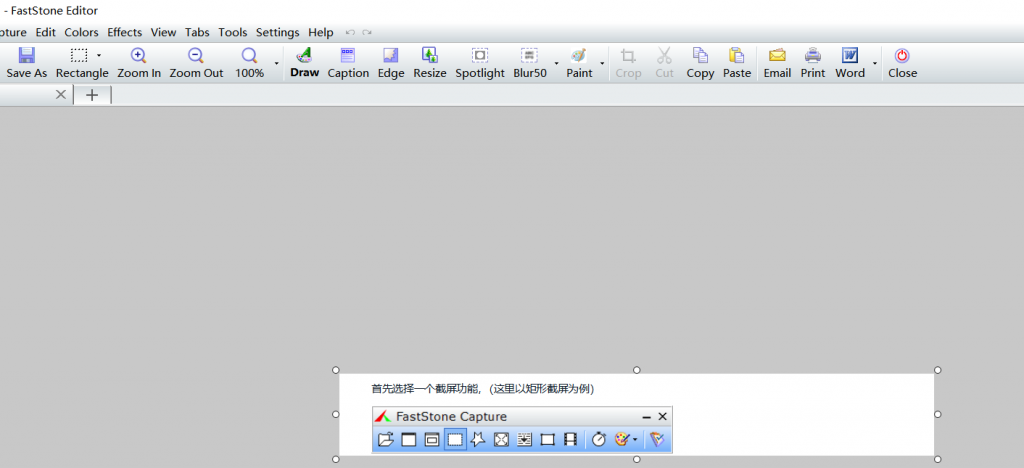Send the image to Word
This screenshot has width=1024, height=468.
point(850,63)
